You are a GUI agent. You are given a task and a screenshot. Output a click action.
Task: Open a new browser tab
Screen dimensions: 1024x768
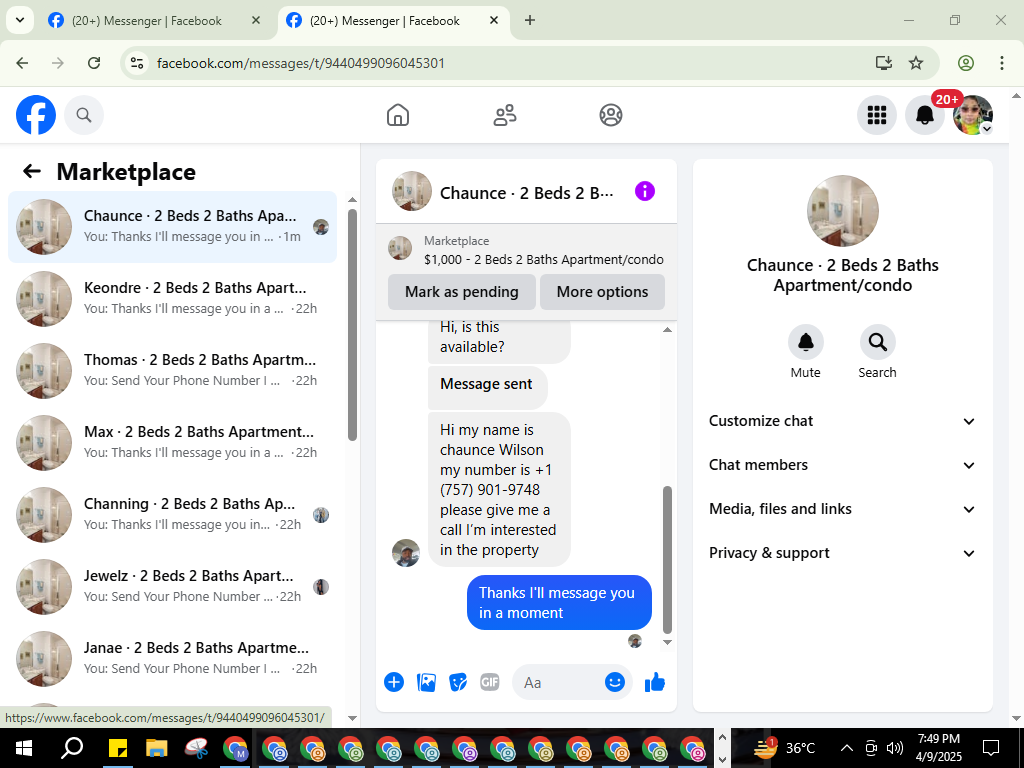click(x=530, y=20)
